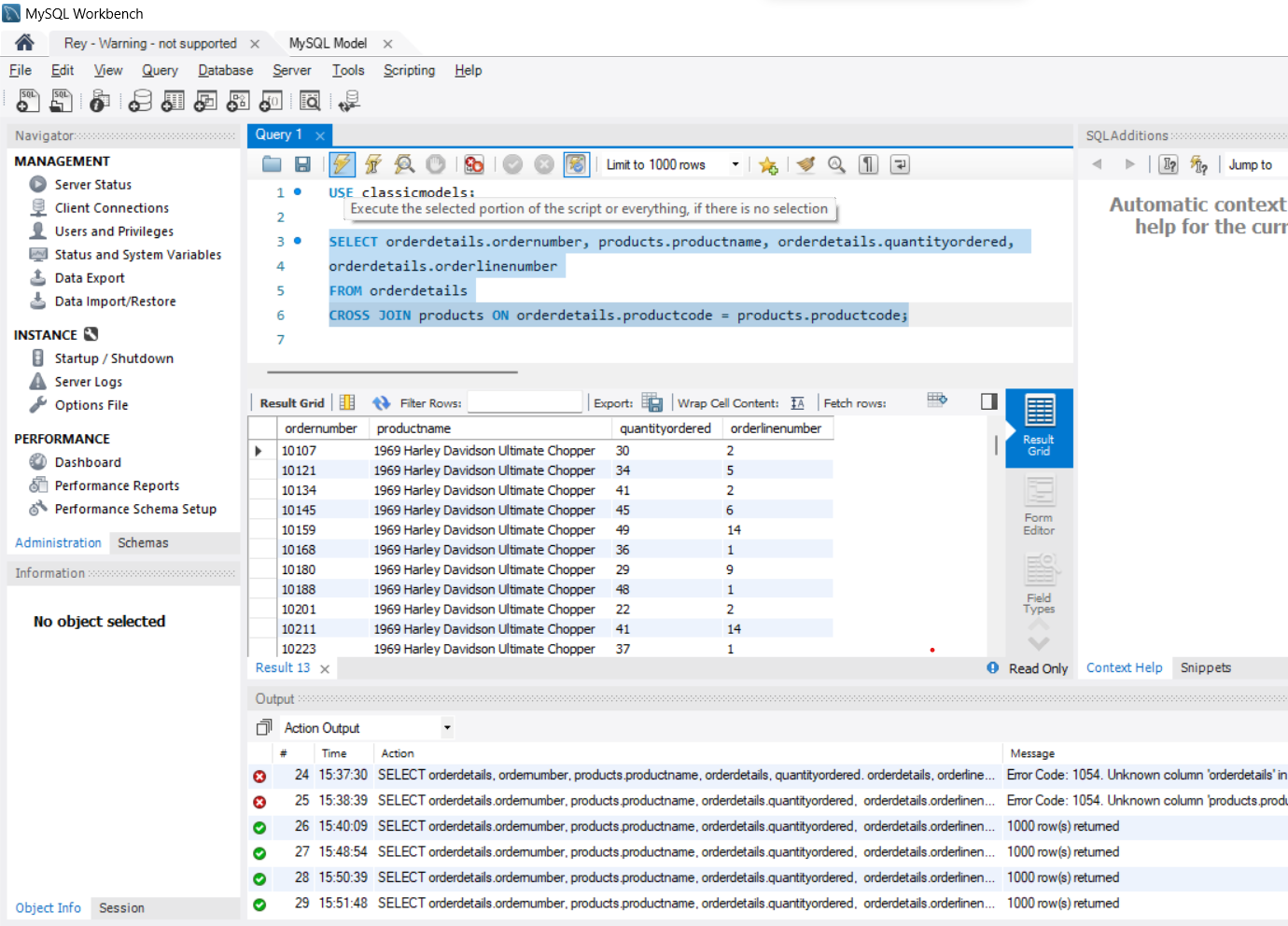Open Users and Privileges

[114, 231]
